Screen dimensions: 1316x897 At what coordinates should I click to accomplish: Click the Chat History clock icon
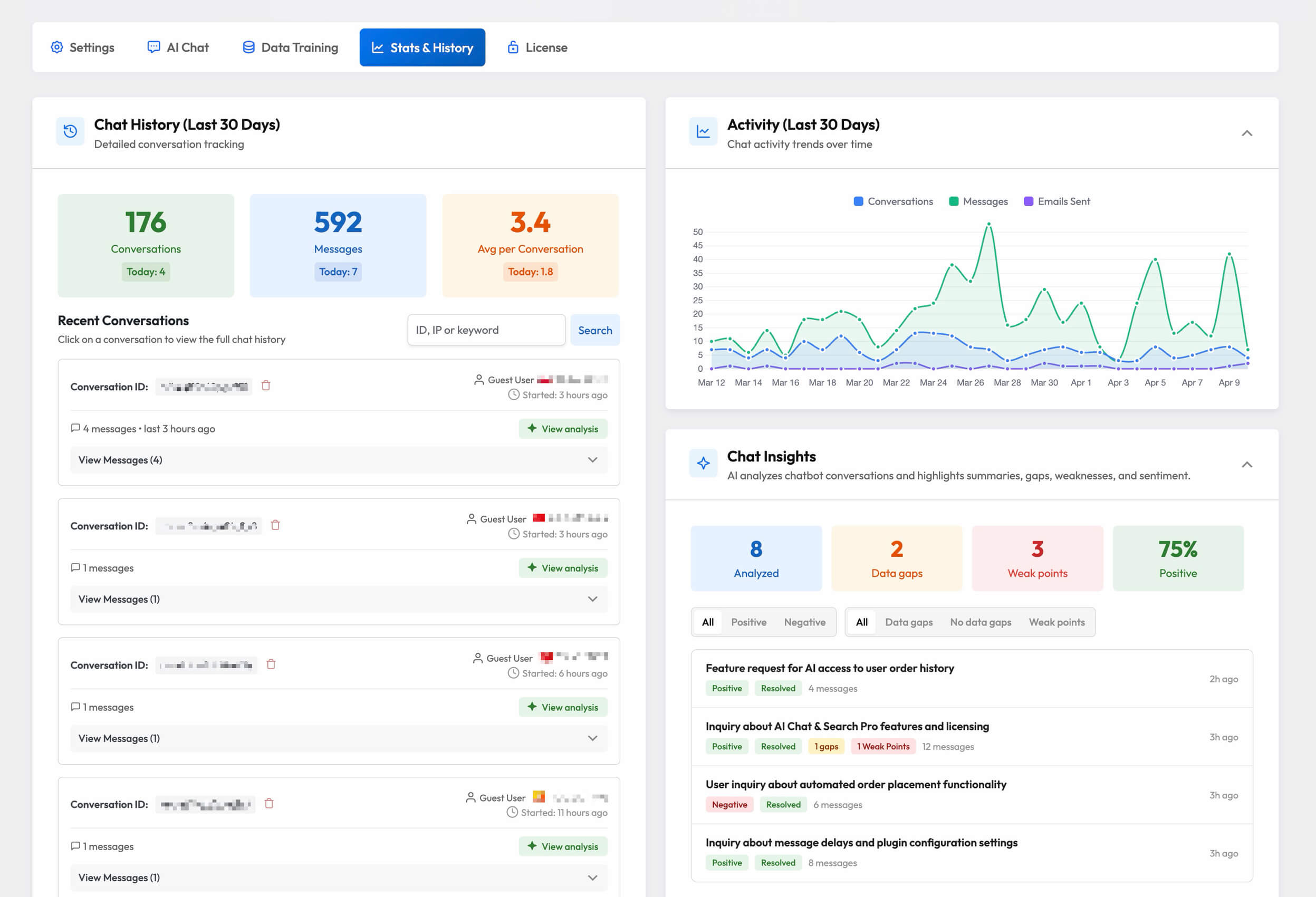70,131
